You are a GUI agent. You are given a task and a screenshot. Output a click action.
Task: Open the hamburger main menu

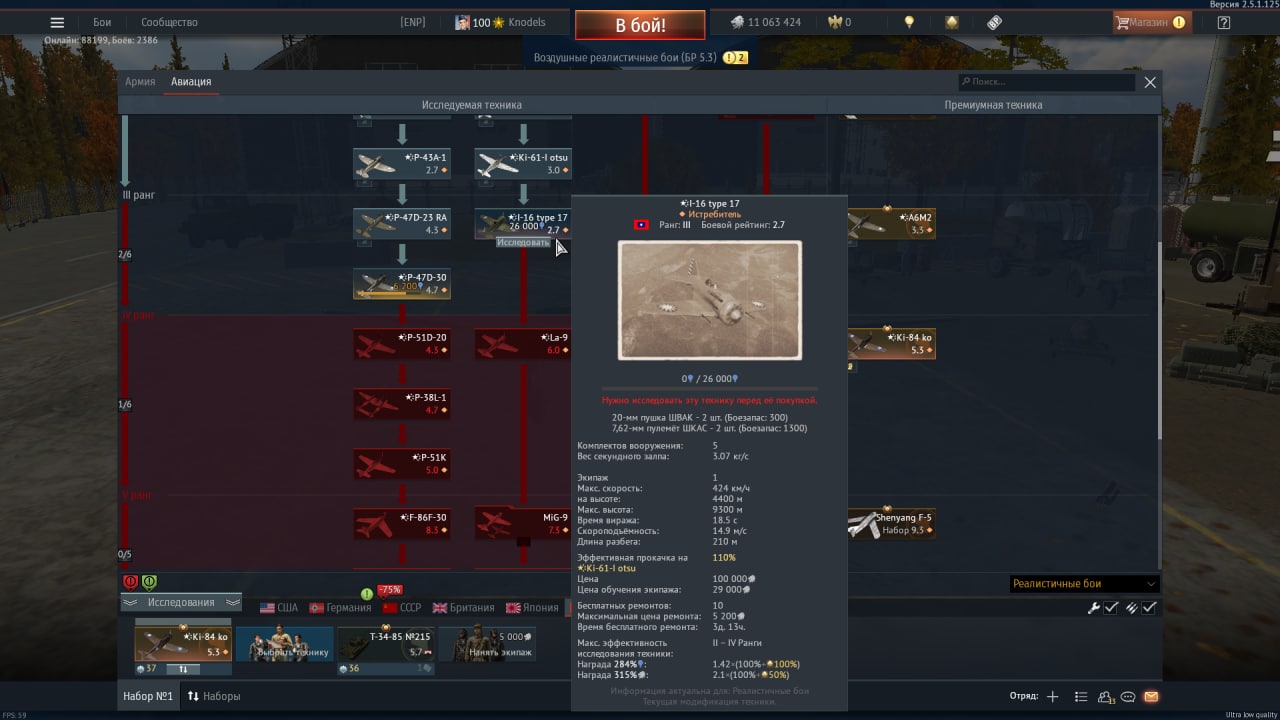click(57, 22)
